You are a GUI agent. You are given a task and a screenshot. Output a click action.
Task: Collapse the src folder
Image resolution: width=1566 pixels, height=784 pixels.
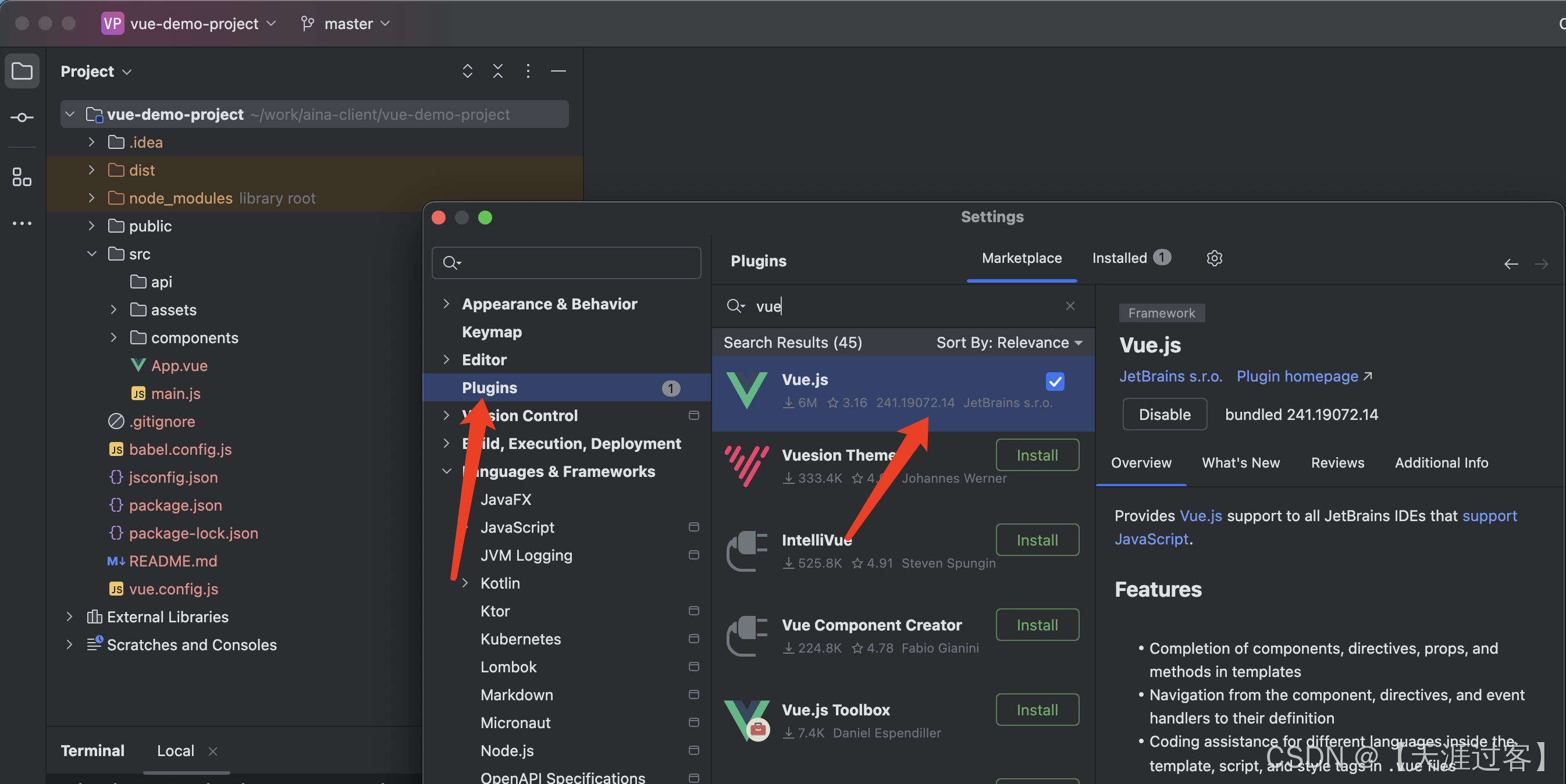(91, 254)
